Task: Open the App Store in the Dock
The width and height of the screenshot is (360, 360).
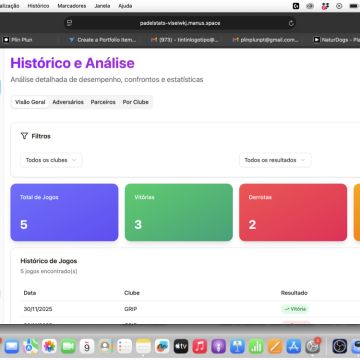Action: (x=294, y=347)
